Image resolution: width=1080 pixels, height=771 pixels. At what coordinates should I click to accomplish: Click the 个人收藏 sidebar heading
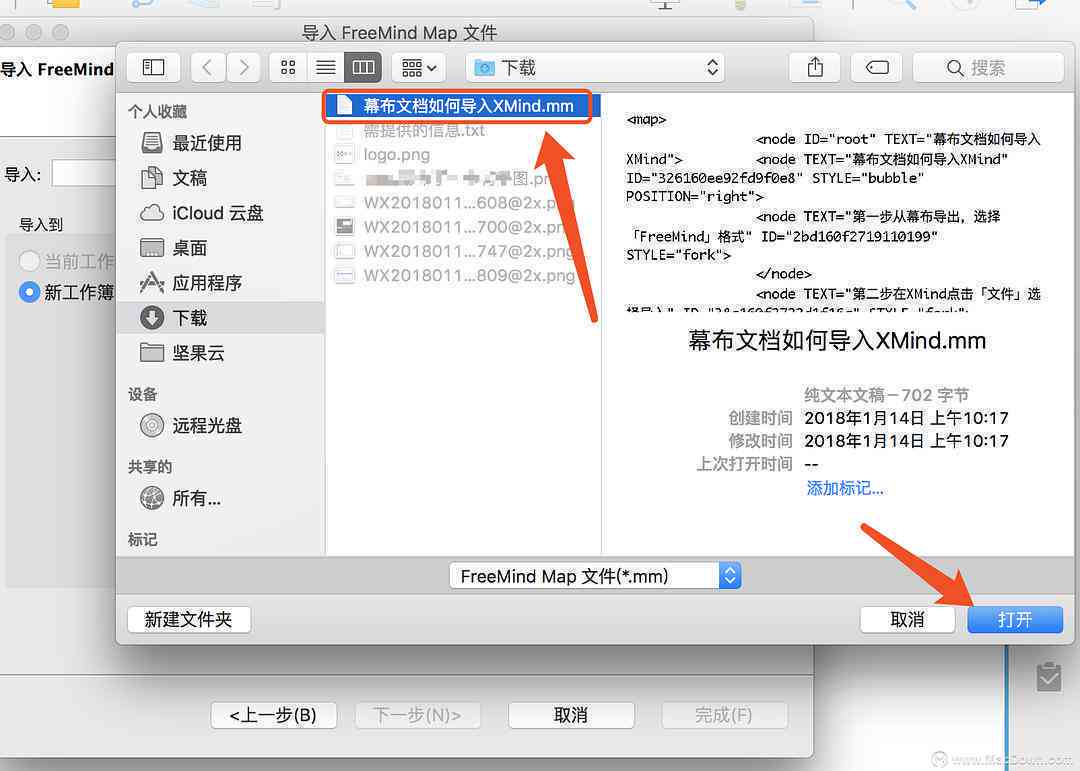[x=158, y=112]
